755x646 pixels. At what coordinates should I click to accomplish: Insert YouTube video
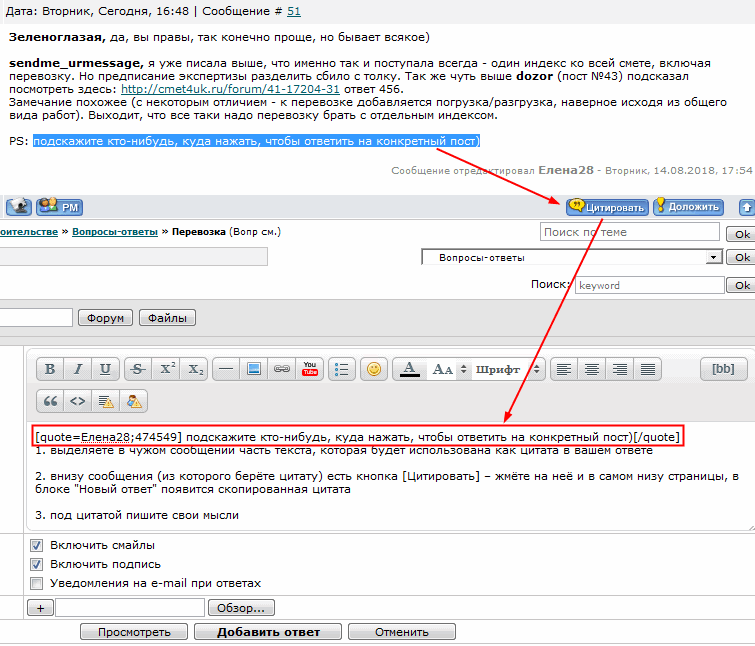[310, 369]
